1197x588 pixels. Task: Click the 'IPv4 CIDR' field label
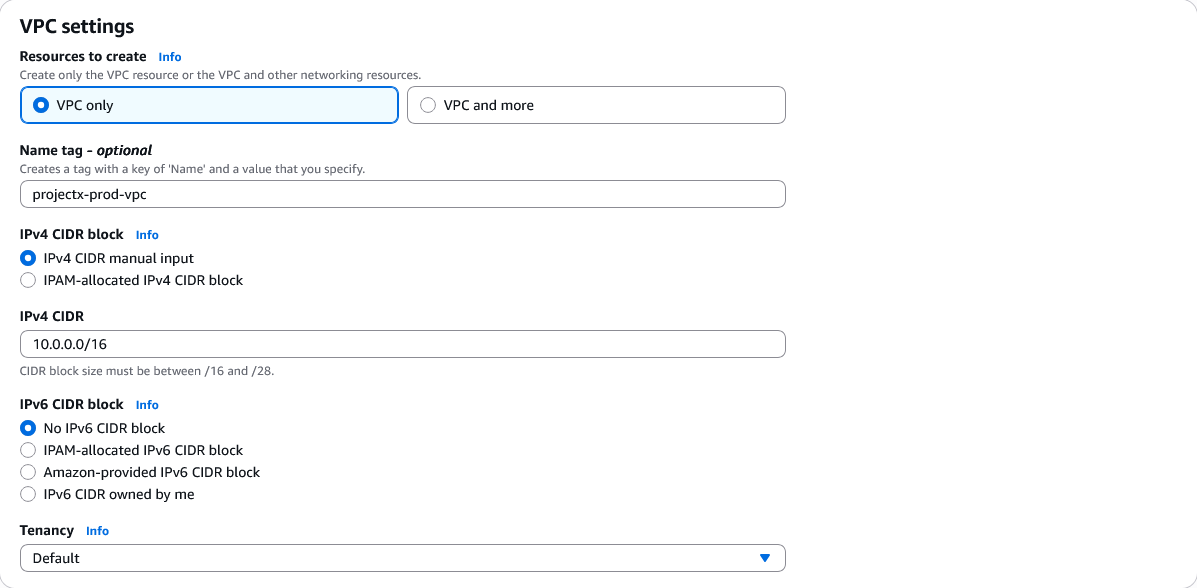[x=52, y=316]
